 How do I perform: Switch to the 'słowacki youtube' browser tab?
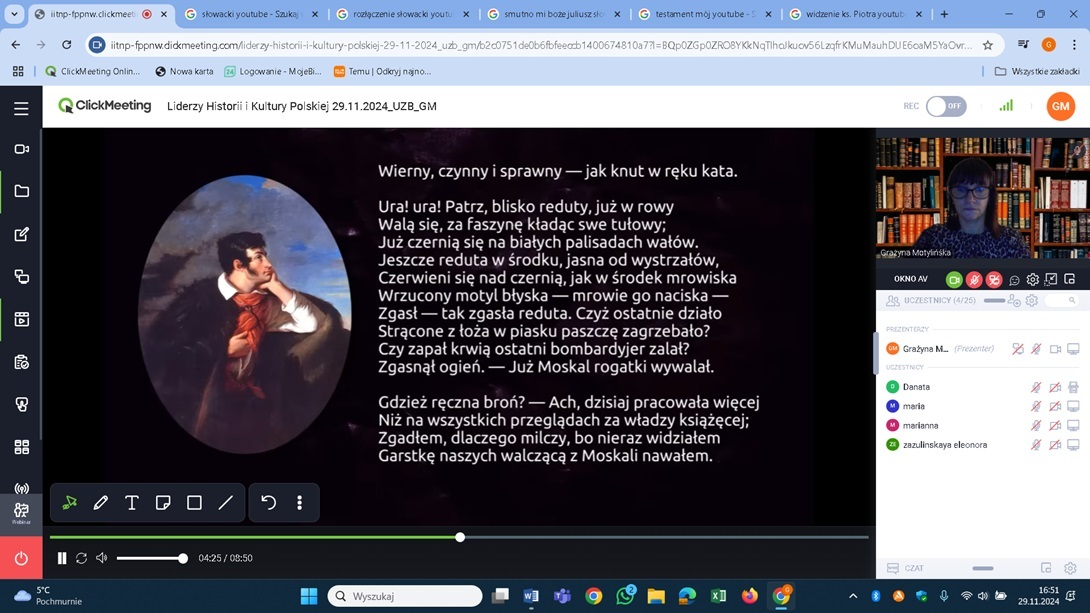point(252,14)
